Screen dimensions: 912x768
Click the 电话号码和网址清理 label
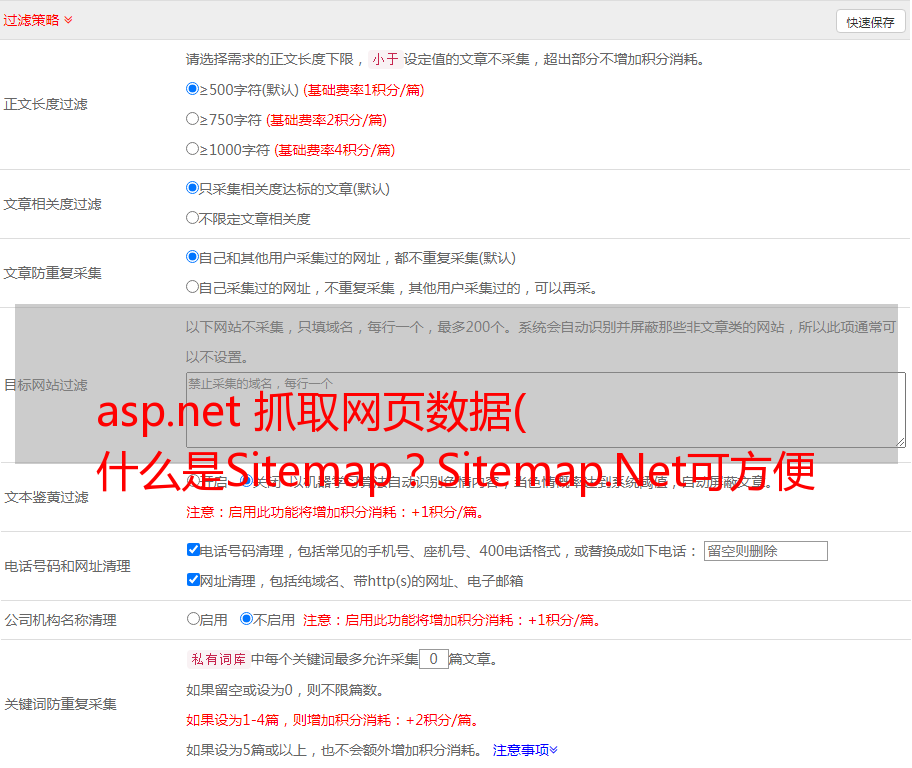click(67, 566)
